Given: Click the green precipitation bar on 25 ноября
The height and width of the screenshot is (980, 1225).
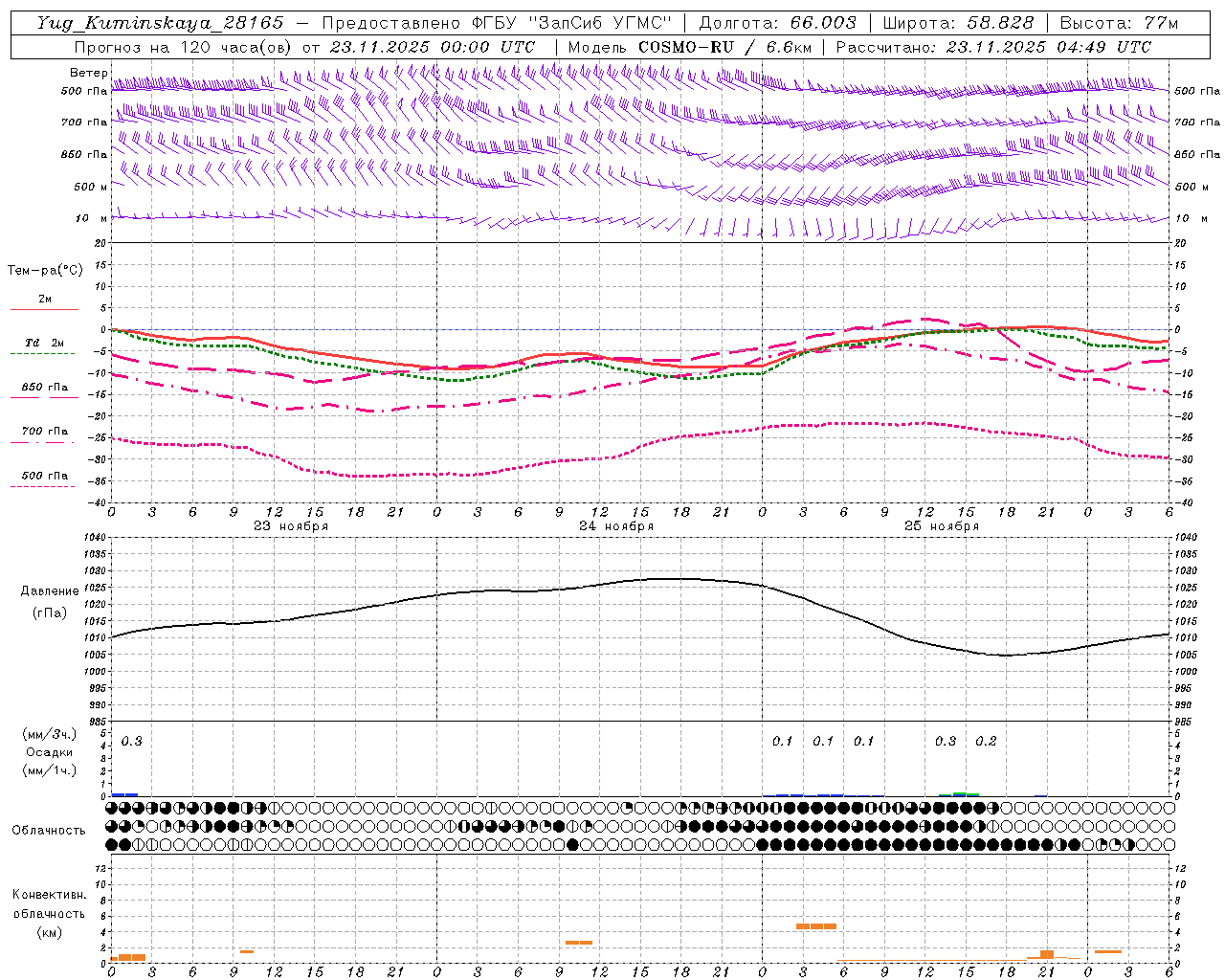Looking at the screenshot, I should [x=959, y=794].
